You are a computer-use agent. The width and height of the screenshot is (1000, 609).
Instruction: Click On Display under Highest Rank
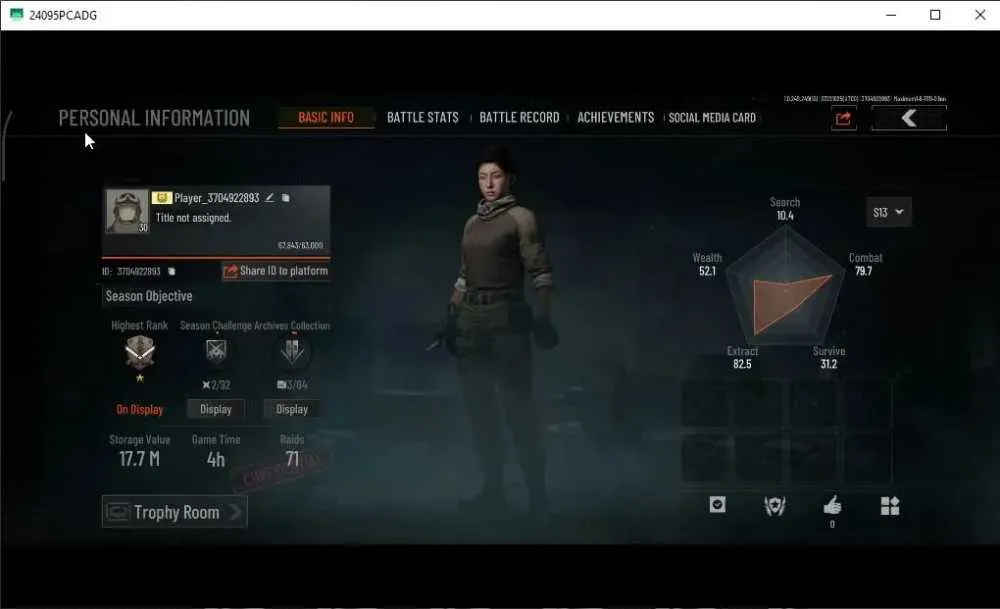tap(140, 409)
